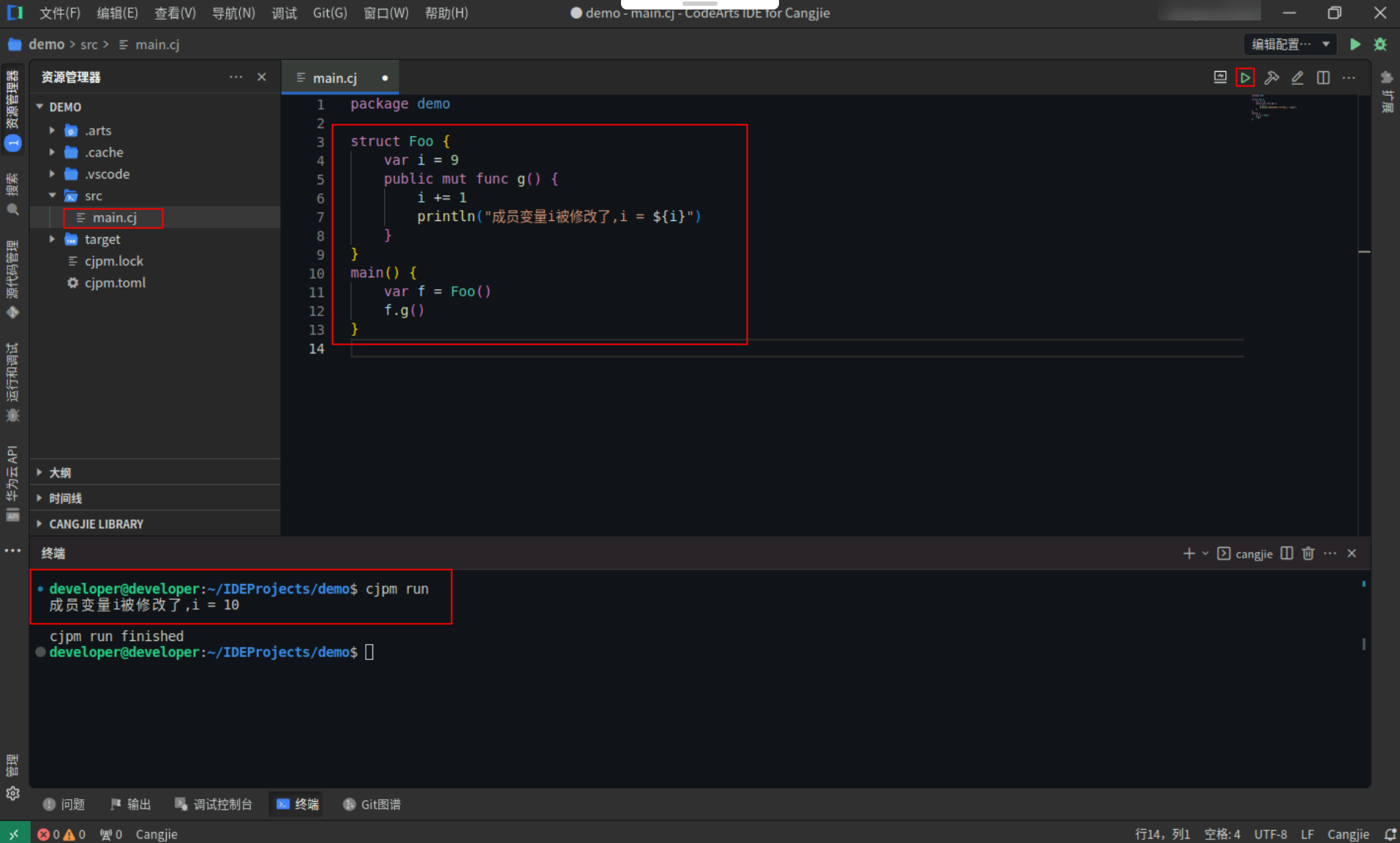
Task: Collapse the src folder
Action: (x=52, y=195)
